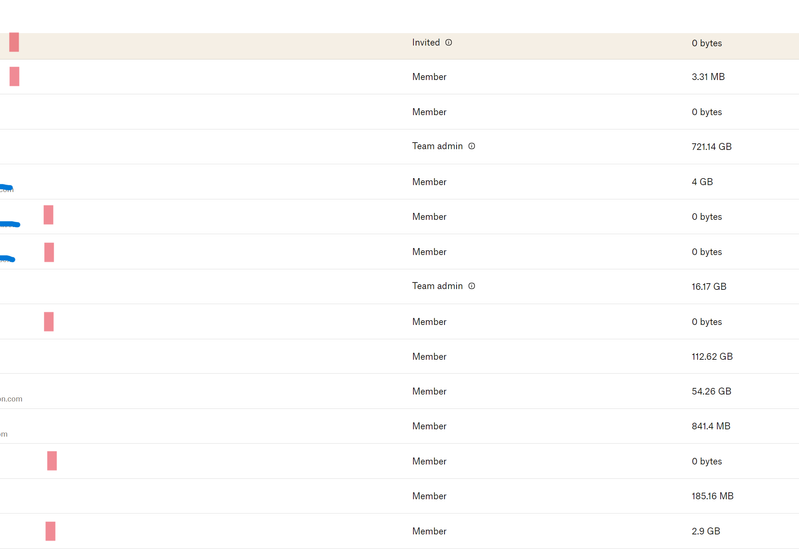The image size is (799, 558).
Task: Select the Invited status label
Action: (x=426, y=43)
